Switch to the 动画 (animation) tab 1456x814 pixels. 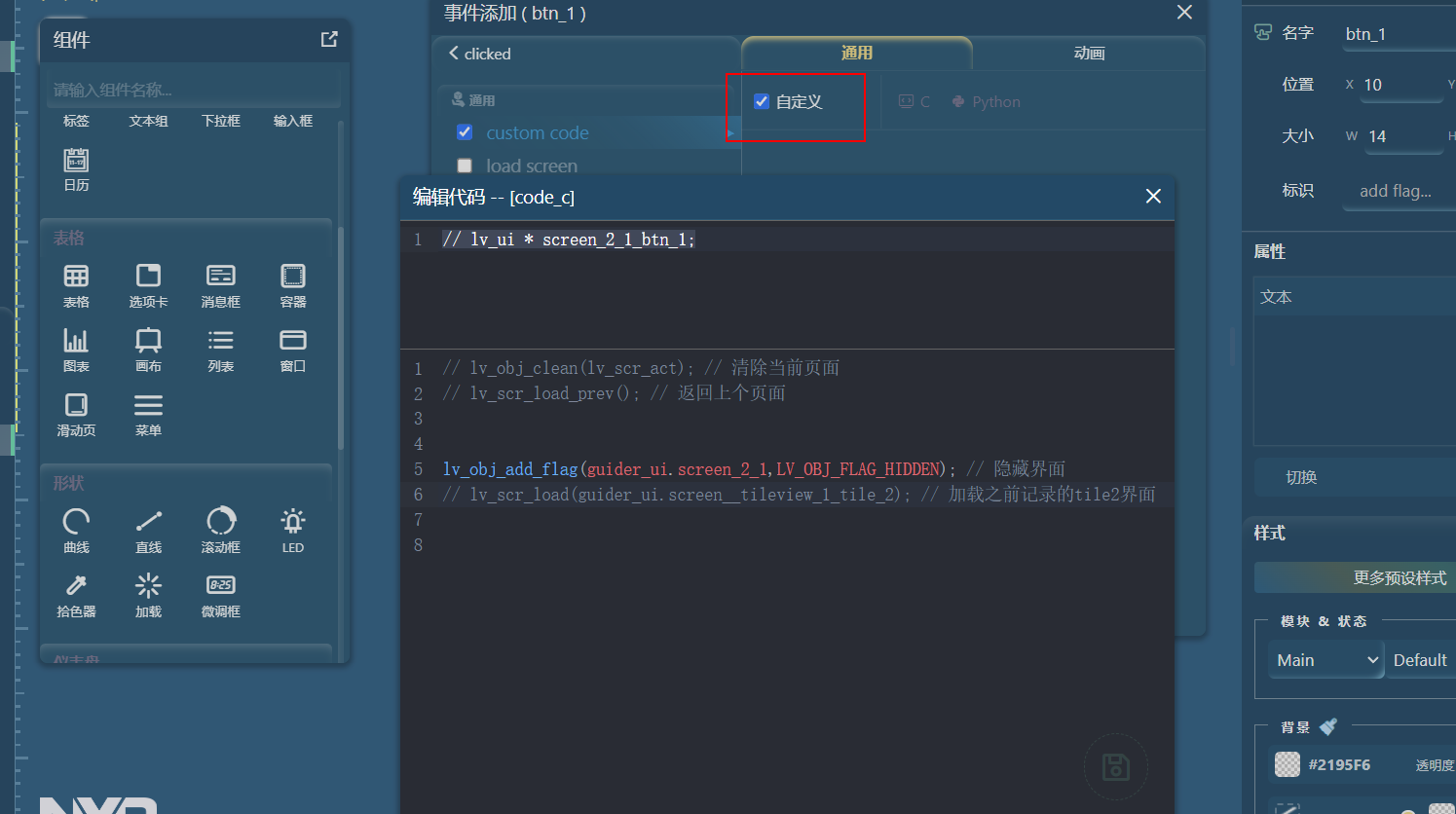pyautogui.click(x=1088, y=54)
